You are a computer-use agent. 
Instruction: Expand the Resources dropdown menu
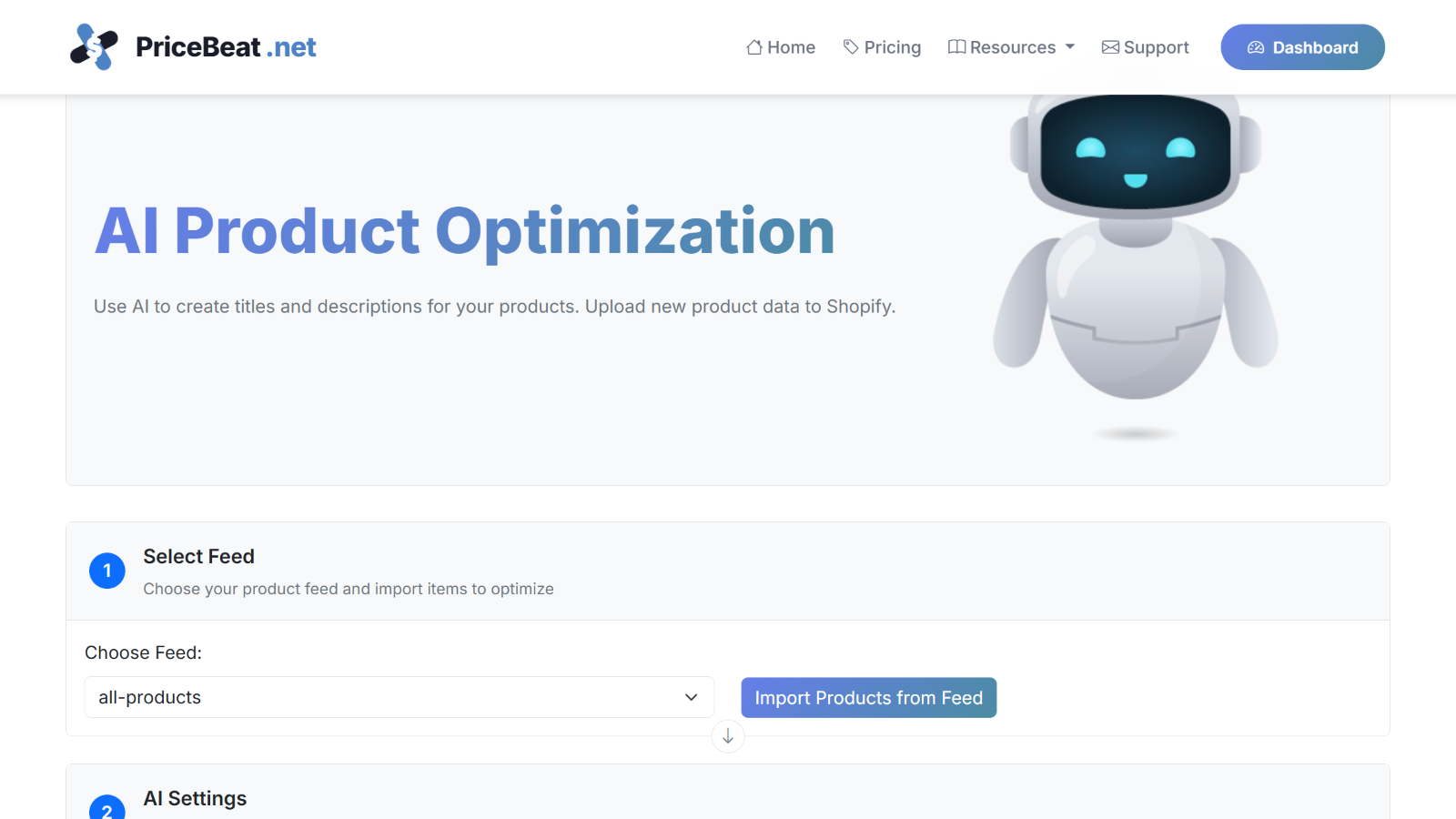tap(1010, 46)
